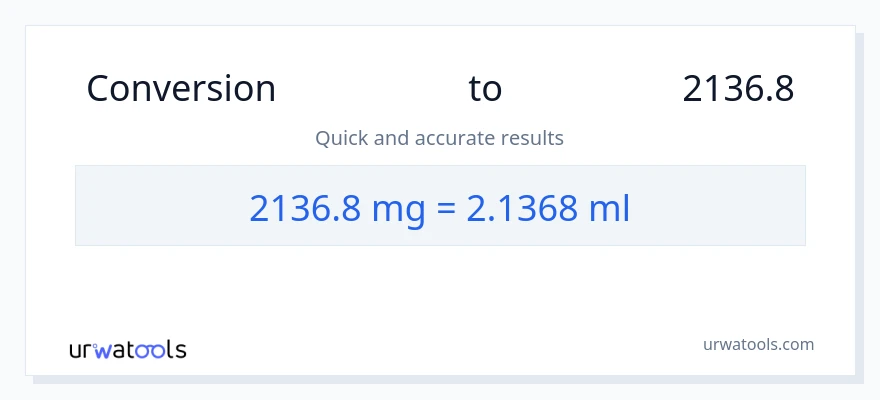Click the '2.1368' converted value
The width and height of the screenshot is (880, 400).
click(522, 207)
